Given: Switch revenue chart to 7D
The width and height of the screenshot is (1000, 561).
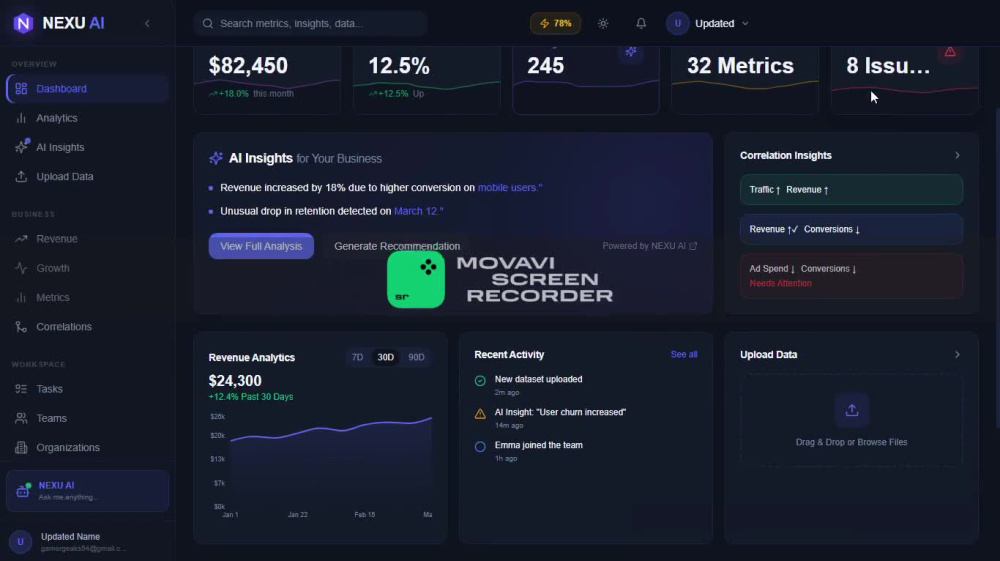Looking at the screenshot, I should [357, 358].
